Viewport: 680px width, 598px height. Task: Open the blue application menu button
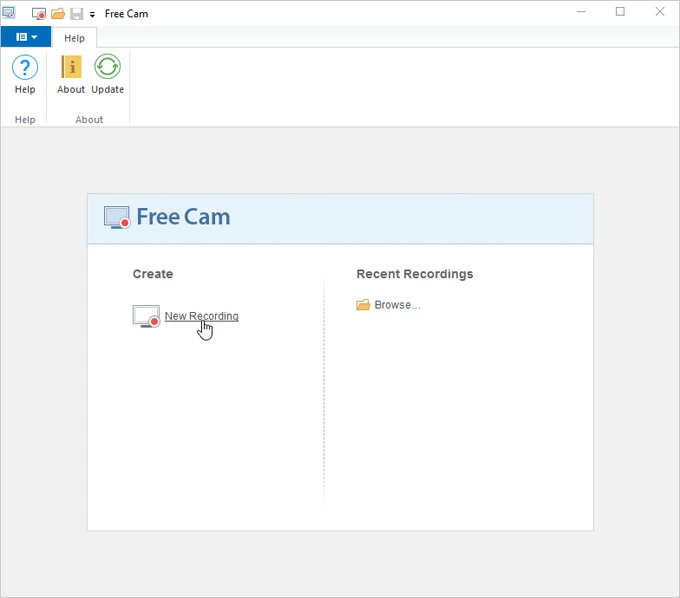(x=26, y=37)
